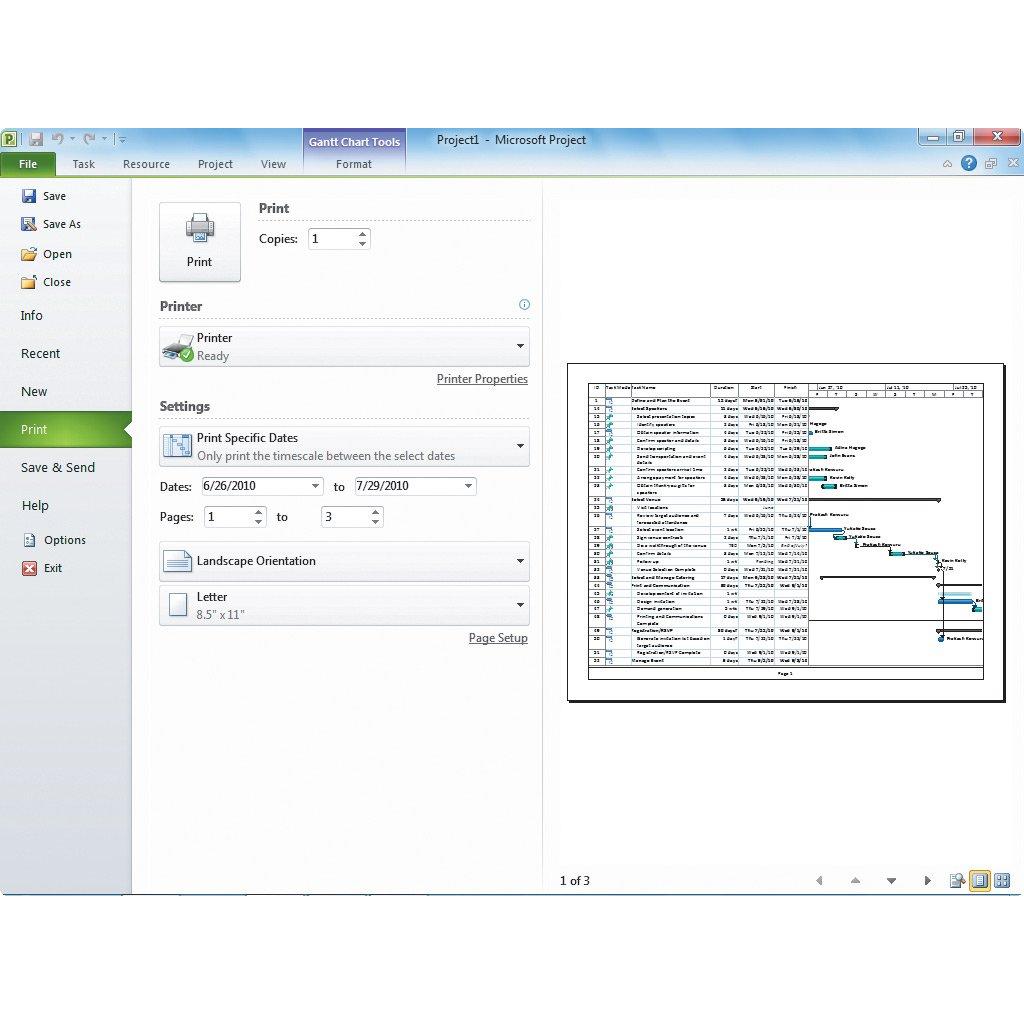Viewport: 1024px width, 1024px height.
Task: Click the Pages to field showing 3
Action: (344, 517)
